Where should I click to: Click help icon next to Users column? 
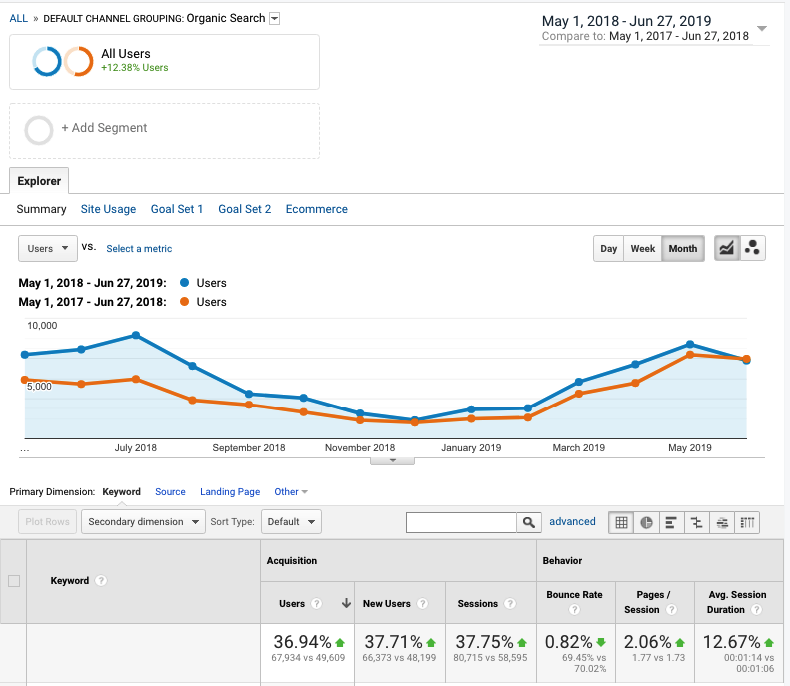click(316, 603)
